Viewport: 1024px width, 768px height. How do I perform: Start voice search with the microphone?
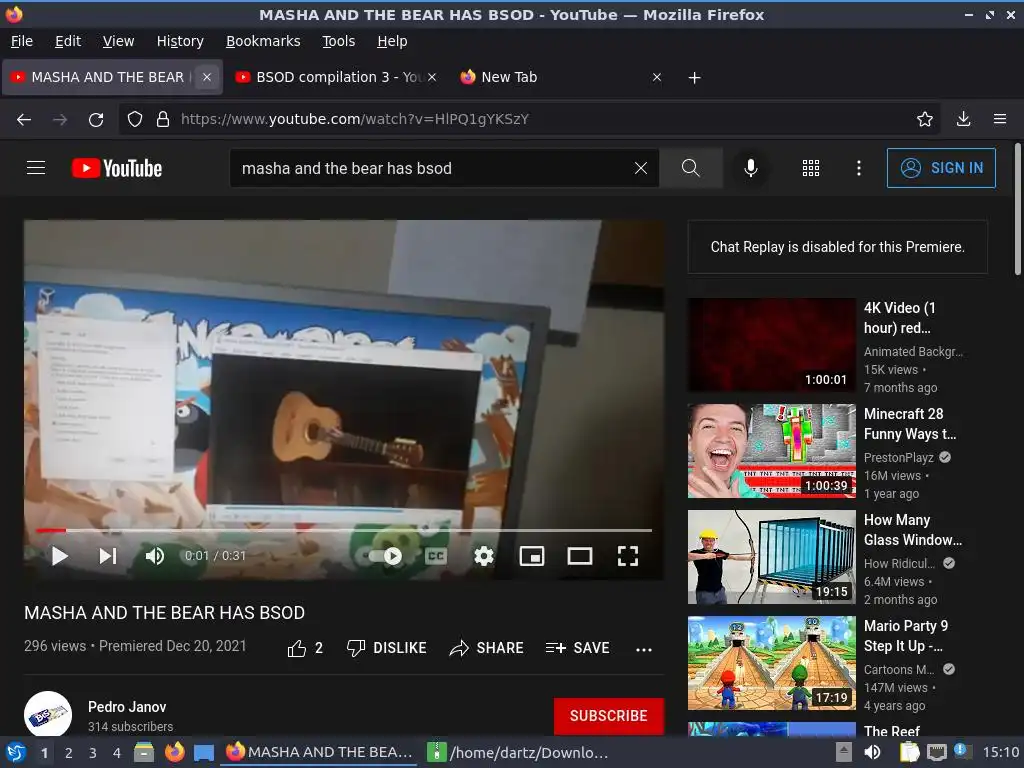(x=751, y=168)
